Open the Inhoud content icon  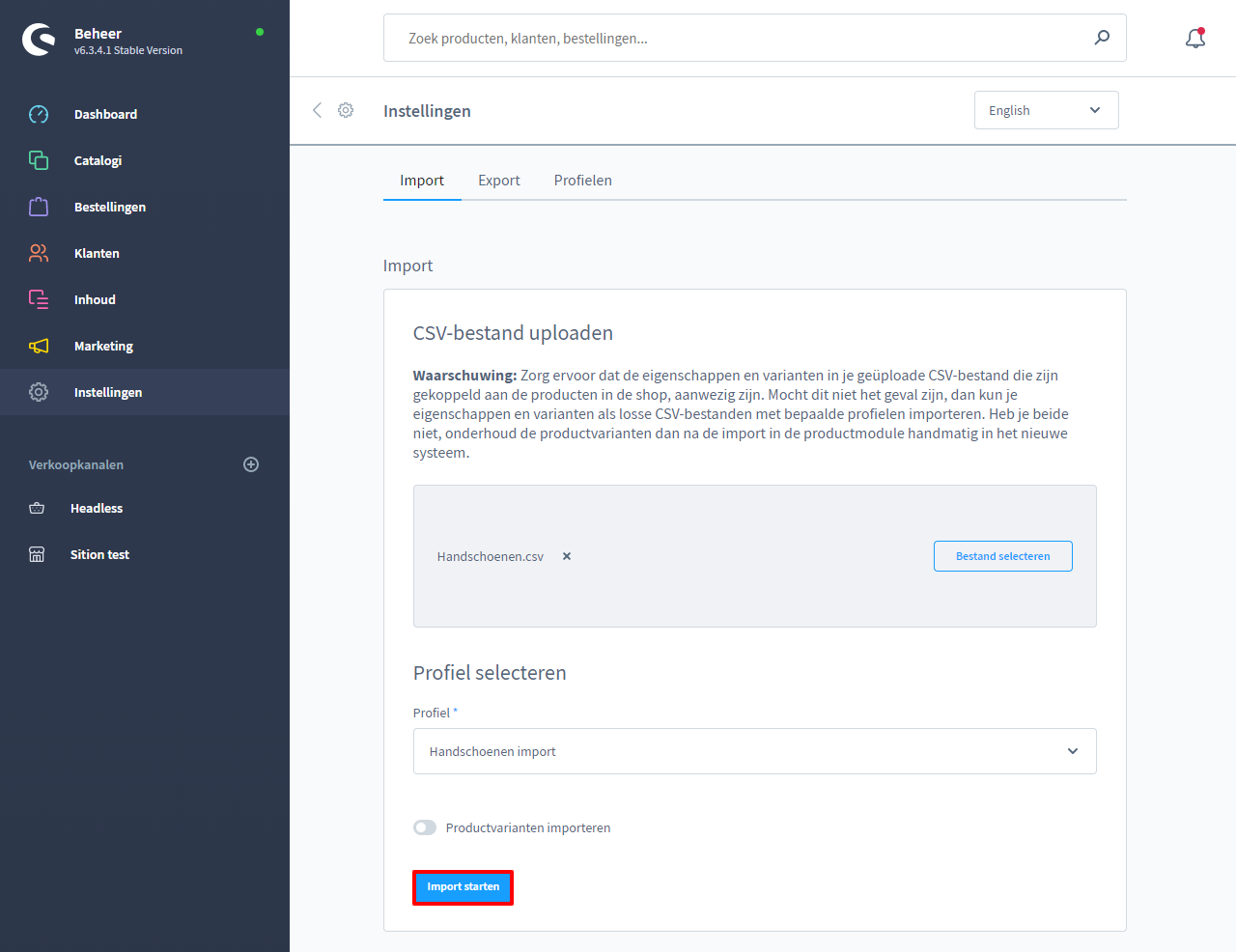[x=39, y=299]
